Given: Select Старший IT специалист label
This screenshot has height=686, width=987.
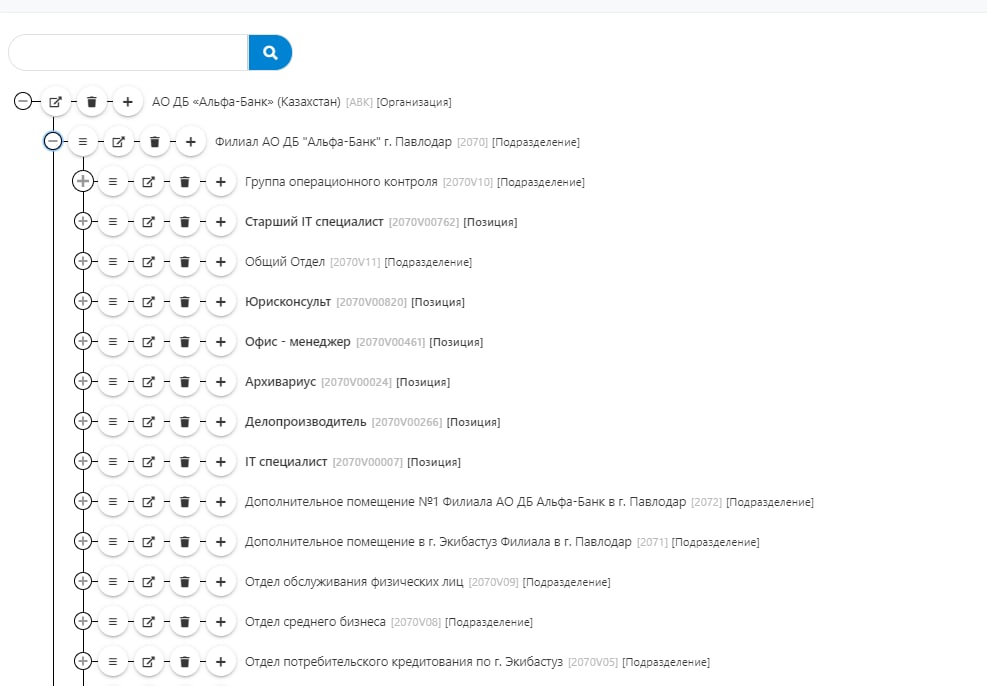Looking at the screenshot, I should 314,222.
